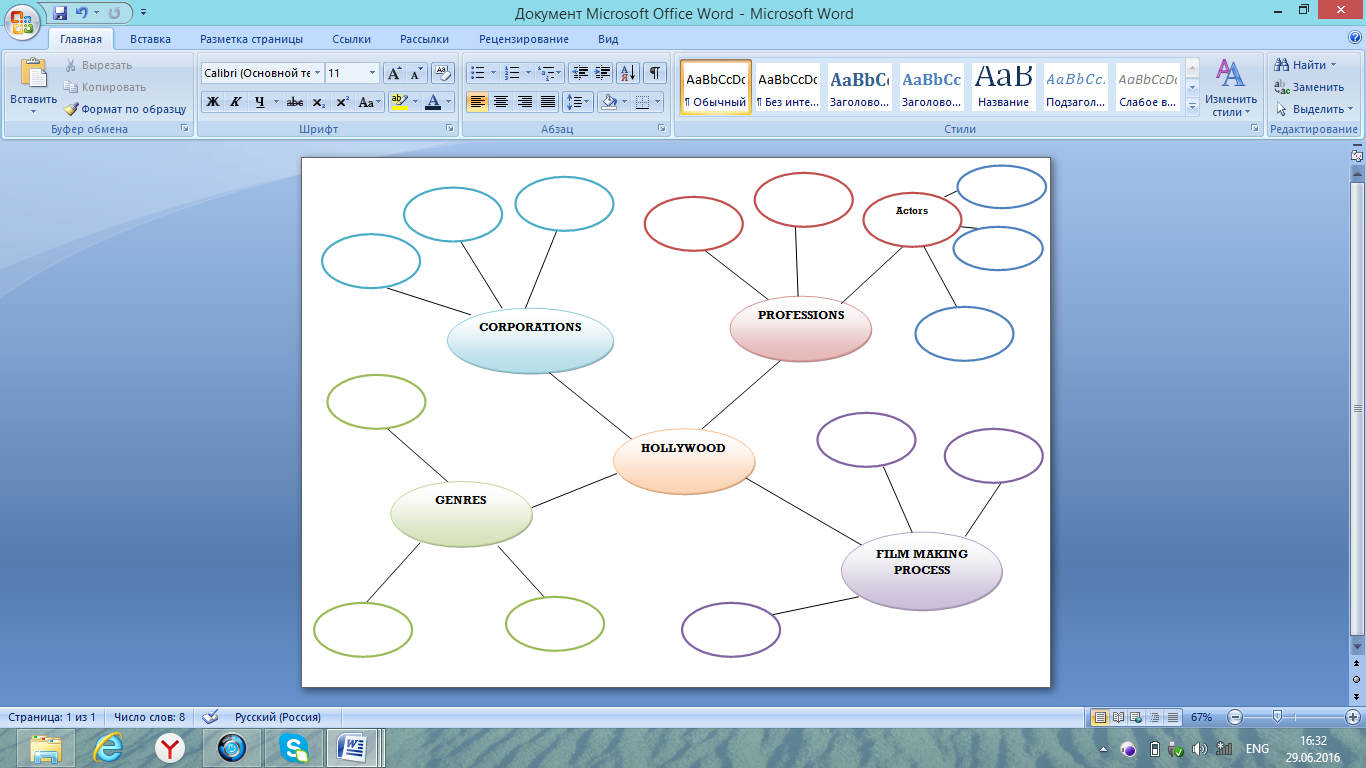Screen dimensions: 1366x768
Task: Open the change case (Aa) menu
Action: [368, 102]
